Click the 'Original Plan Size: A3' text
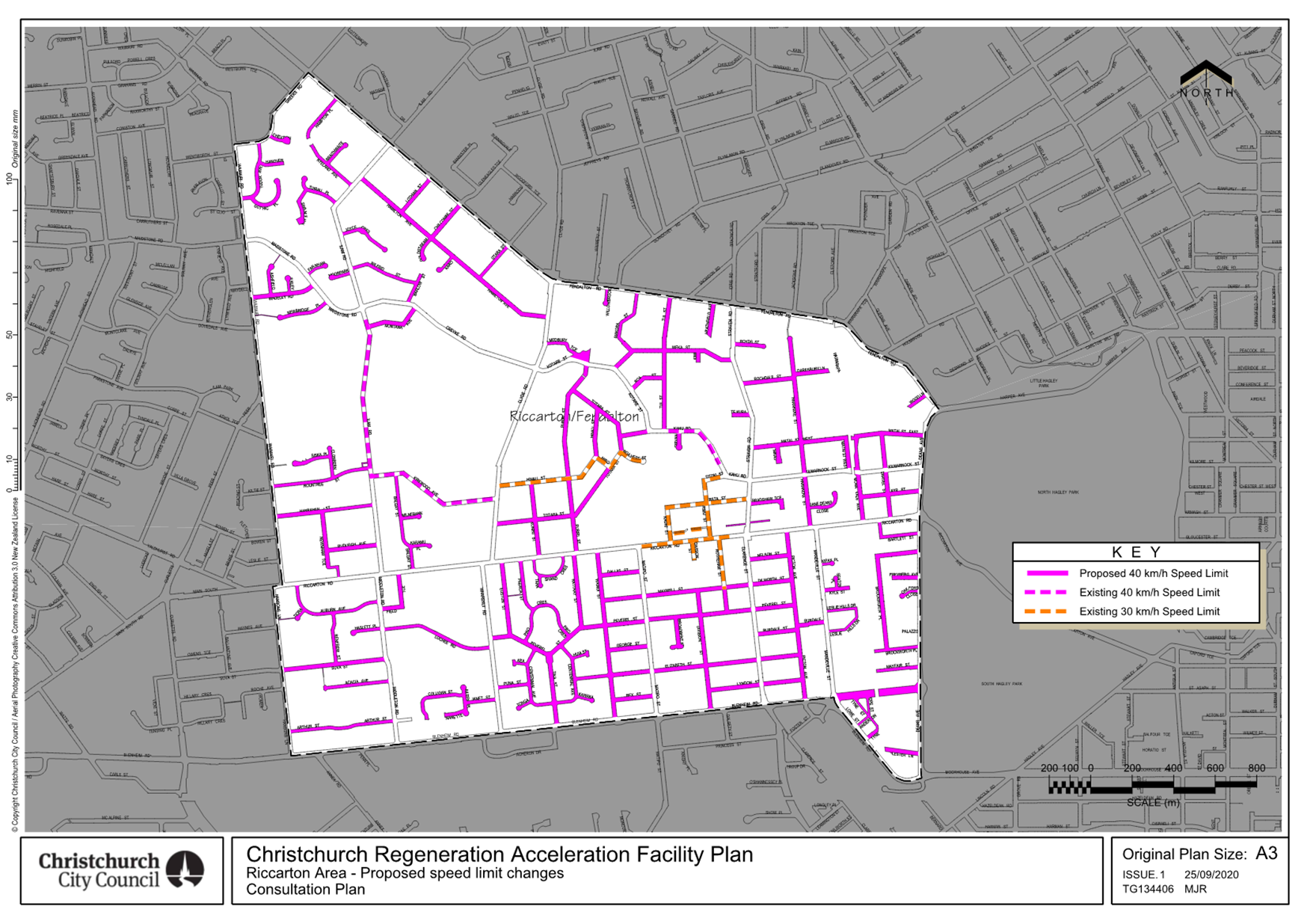 pos(1199,854)
